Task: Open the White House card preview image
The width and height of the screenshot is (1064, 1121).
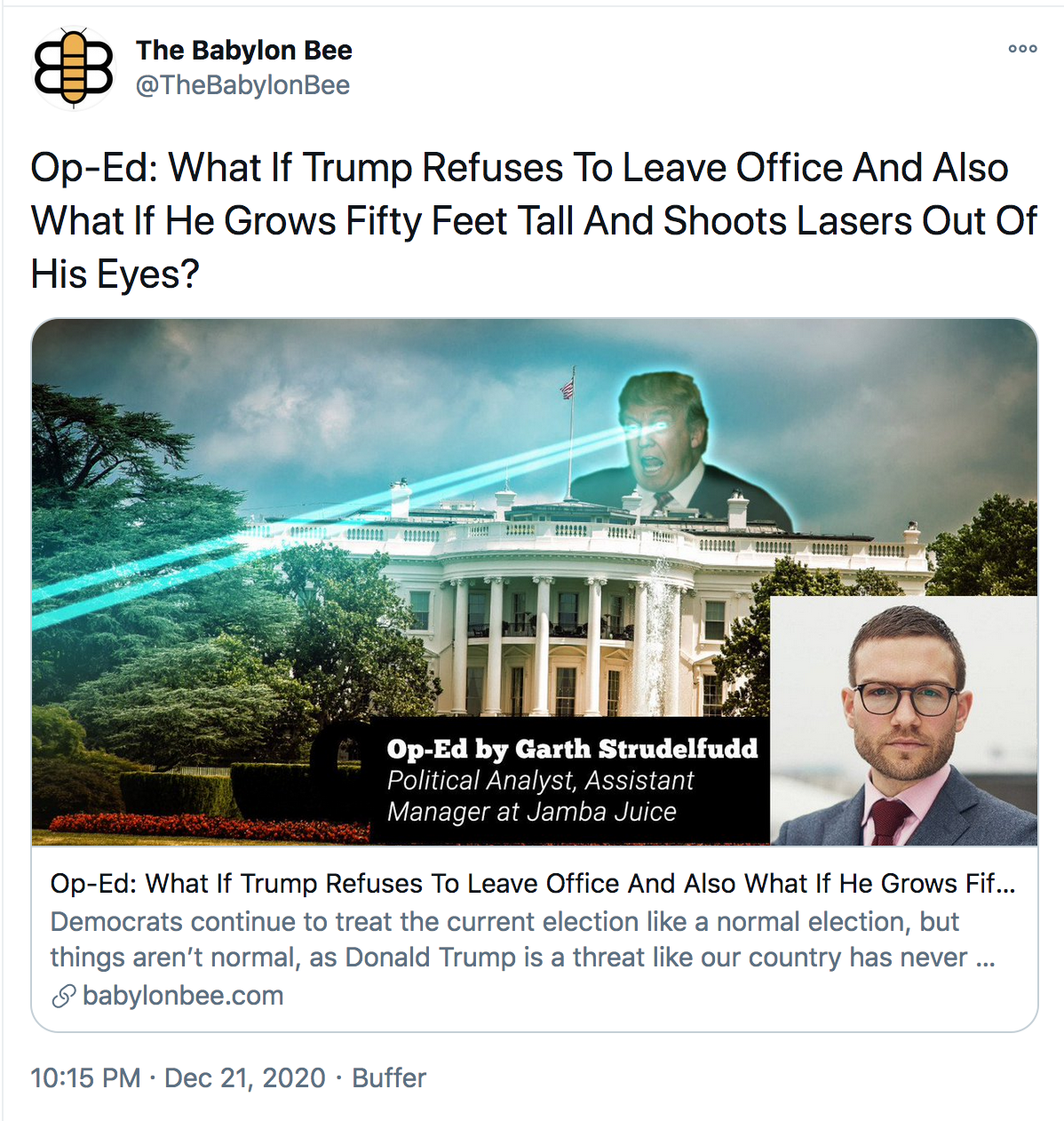Action: pos(534,582)
